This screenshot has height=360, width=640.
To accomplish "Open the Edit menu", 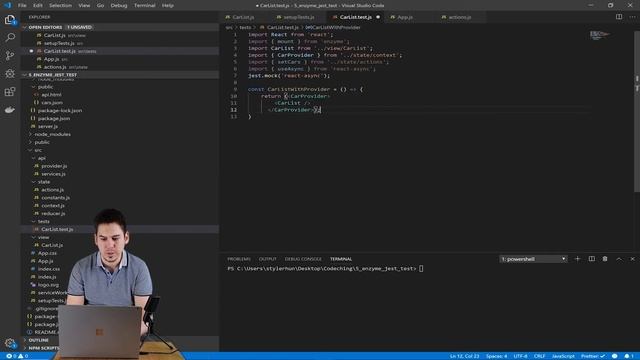I will [38, 5].
